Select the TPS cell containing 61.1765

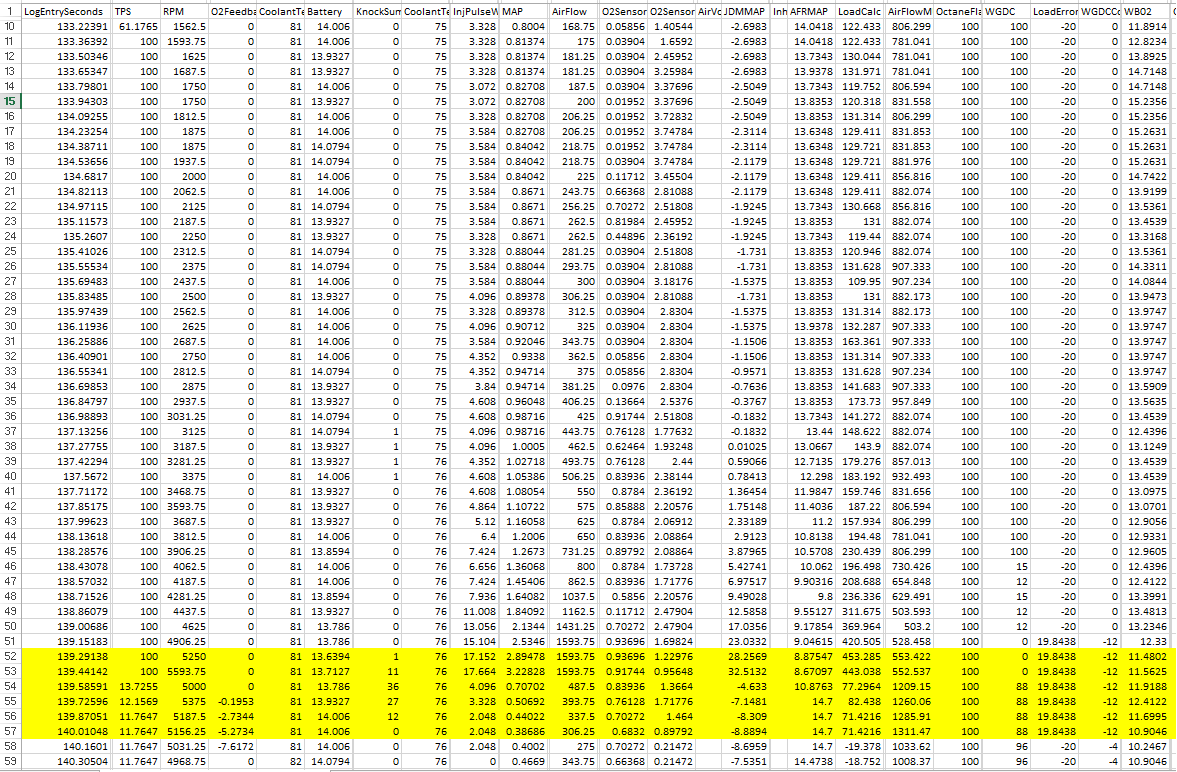(x=138, y=26)
